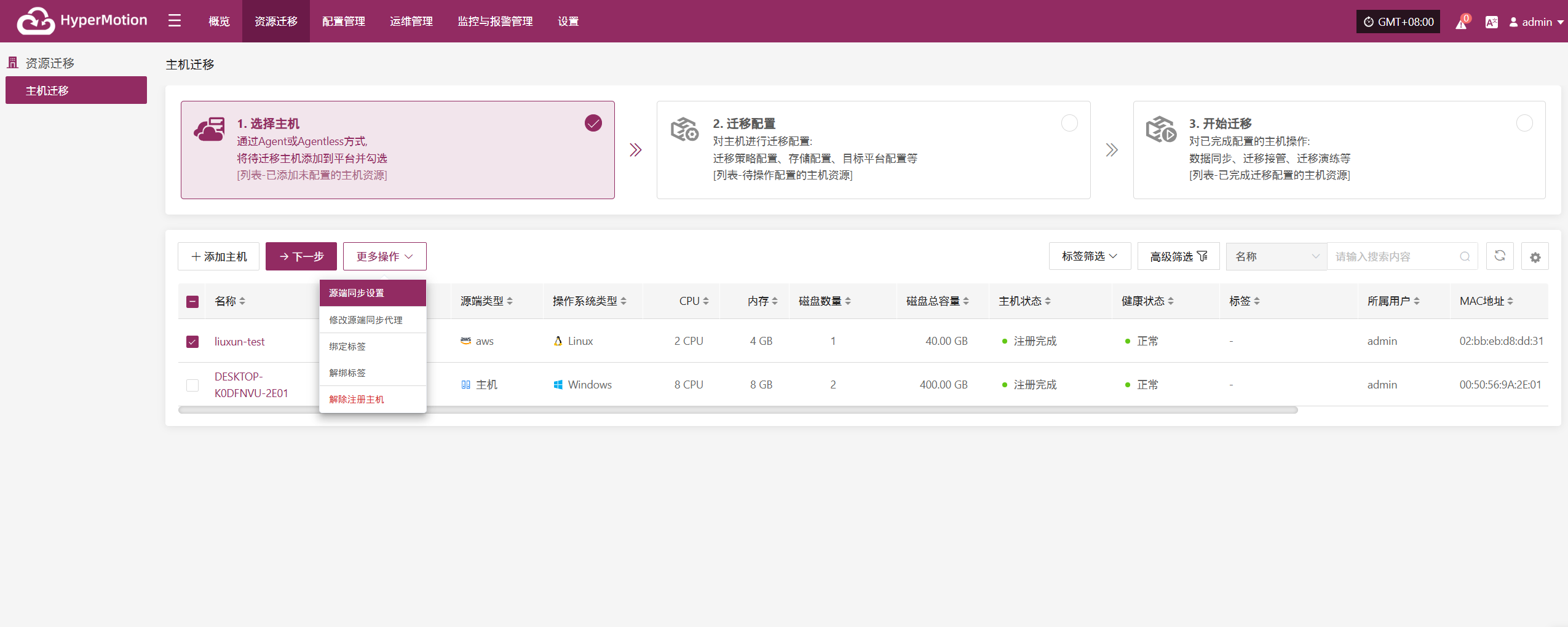
Task: Open the 高级筛选 filter panel
Action: (1178, 256)
